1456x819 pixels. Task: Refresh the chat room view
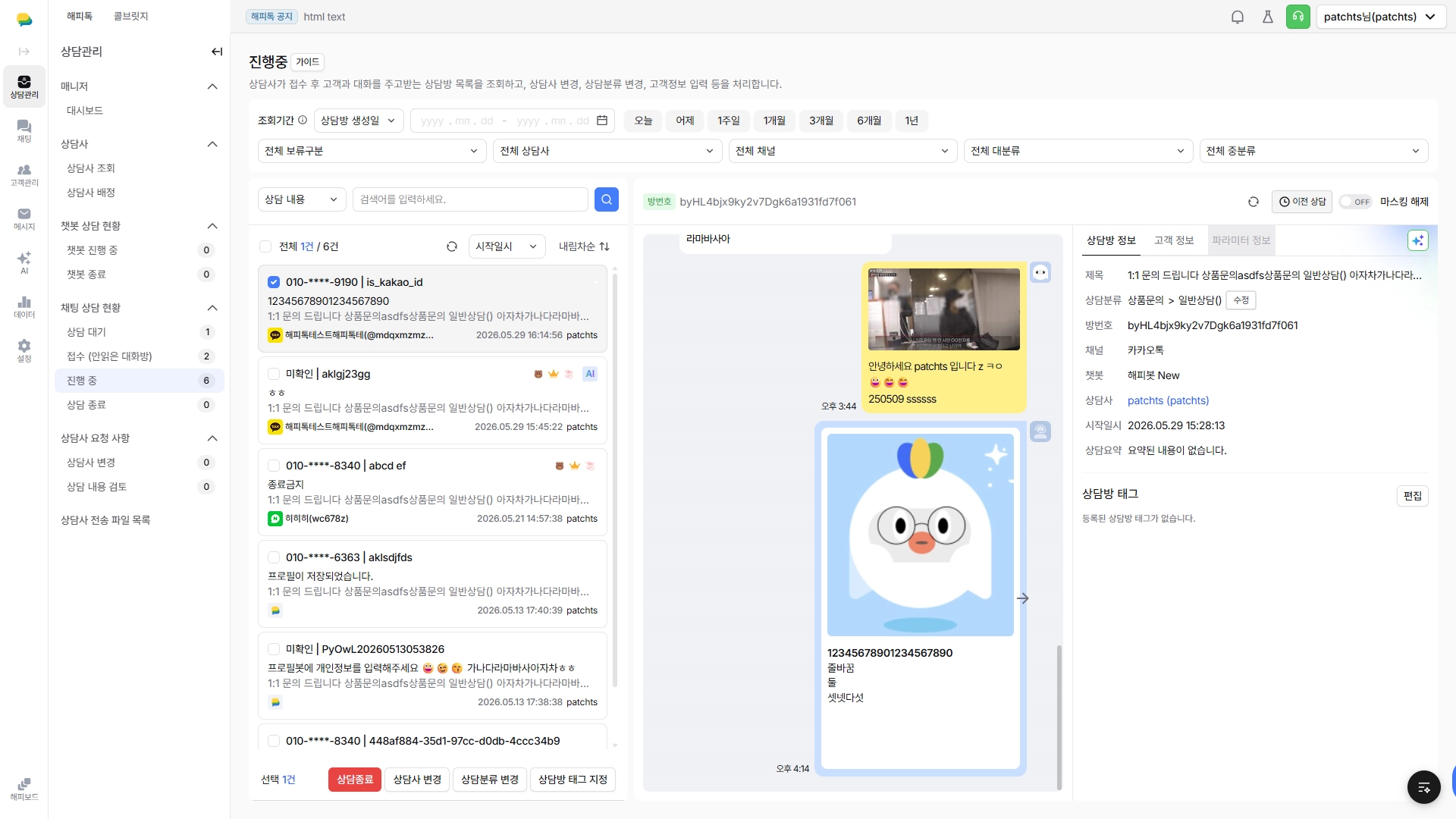click(1254, 202)
